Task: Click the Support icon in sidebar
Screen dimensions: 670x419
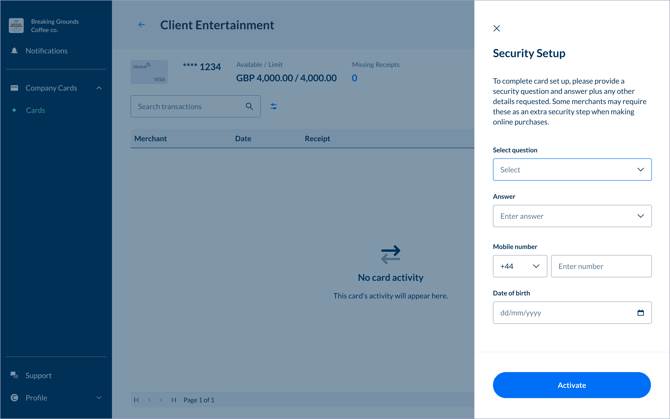Action: [x=14, y=375]
